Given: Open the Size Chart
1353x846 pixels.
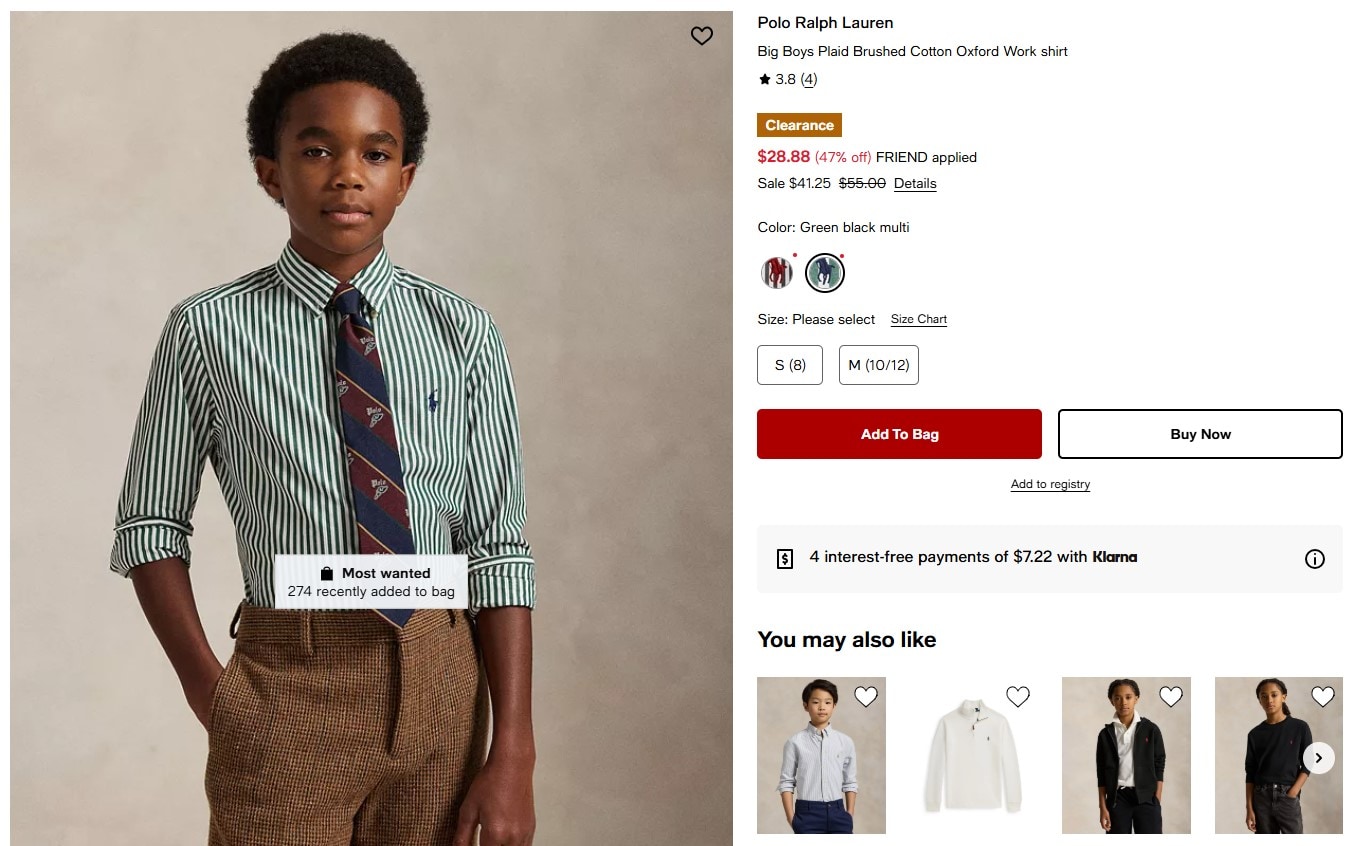Looking at the screenshot, I should click(x=918, y=319).
